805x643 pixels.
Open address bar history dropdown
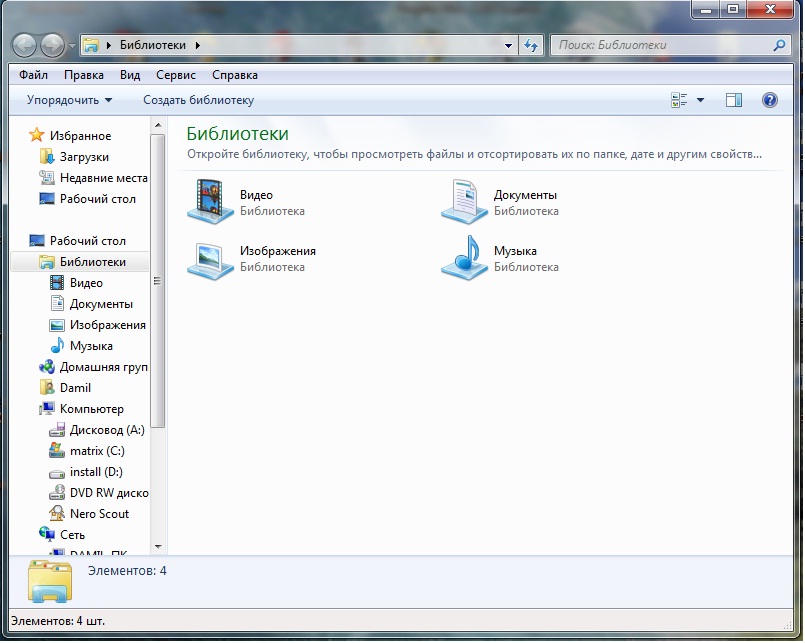[508, 45]
